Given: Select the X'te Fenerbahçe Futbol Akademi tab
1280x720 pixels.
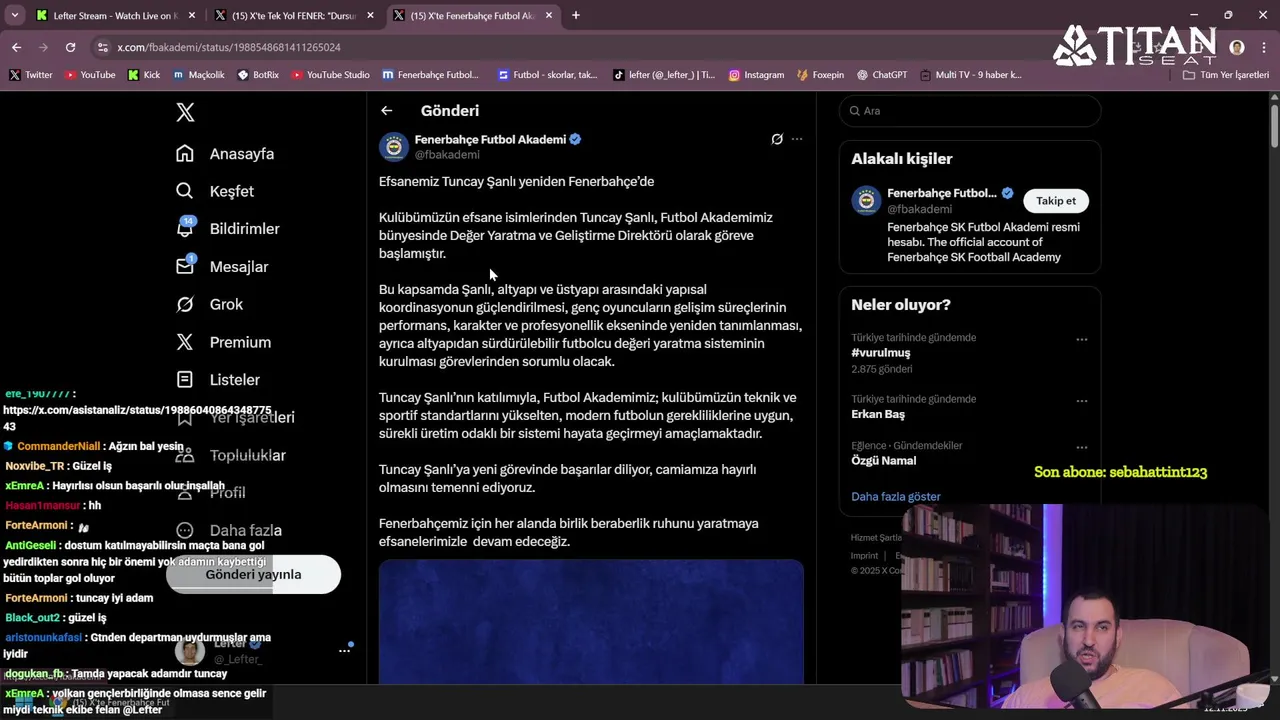Looking at the screenshot, I should coord(472,15).
